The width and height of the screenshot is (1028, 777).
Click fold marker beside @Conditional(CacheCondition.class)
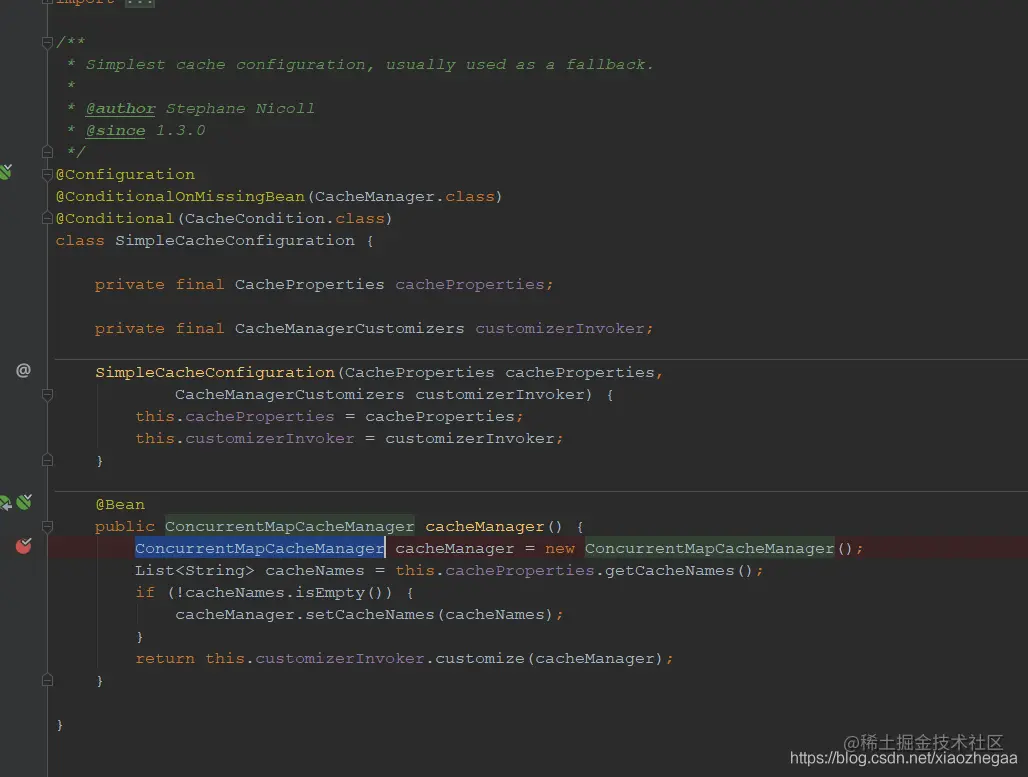point(47,218)
